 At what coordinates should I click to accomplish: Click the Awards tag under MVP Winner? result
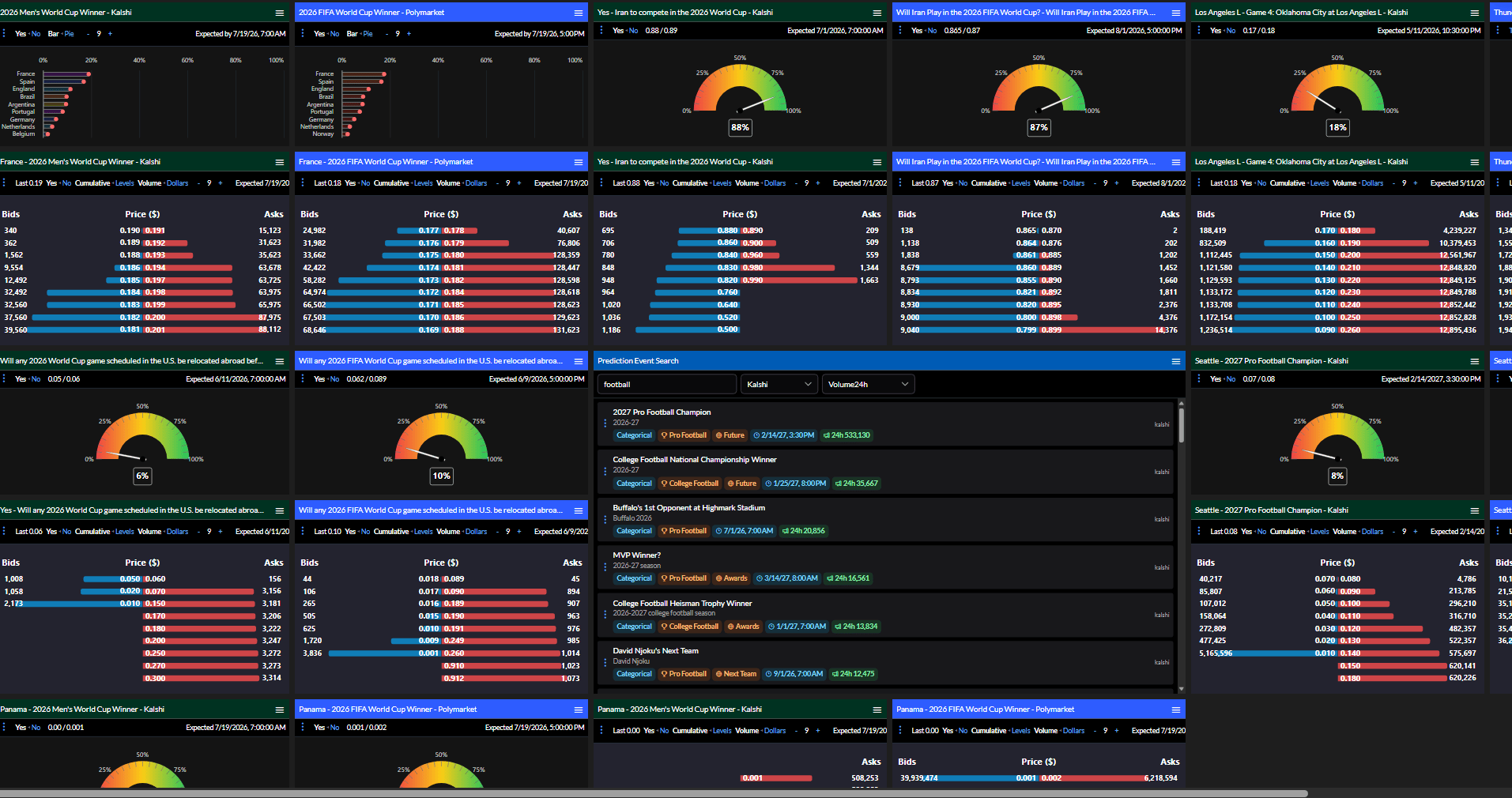[731, 578]
